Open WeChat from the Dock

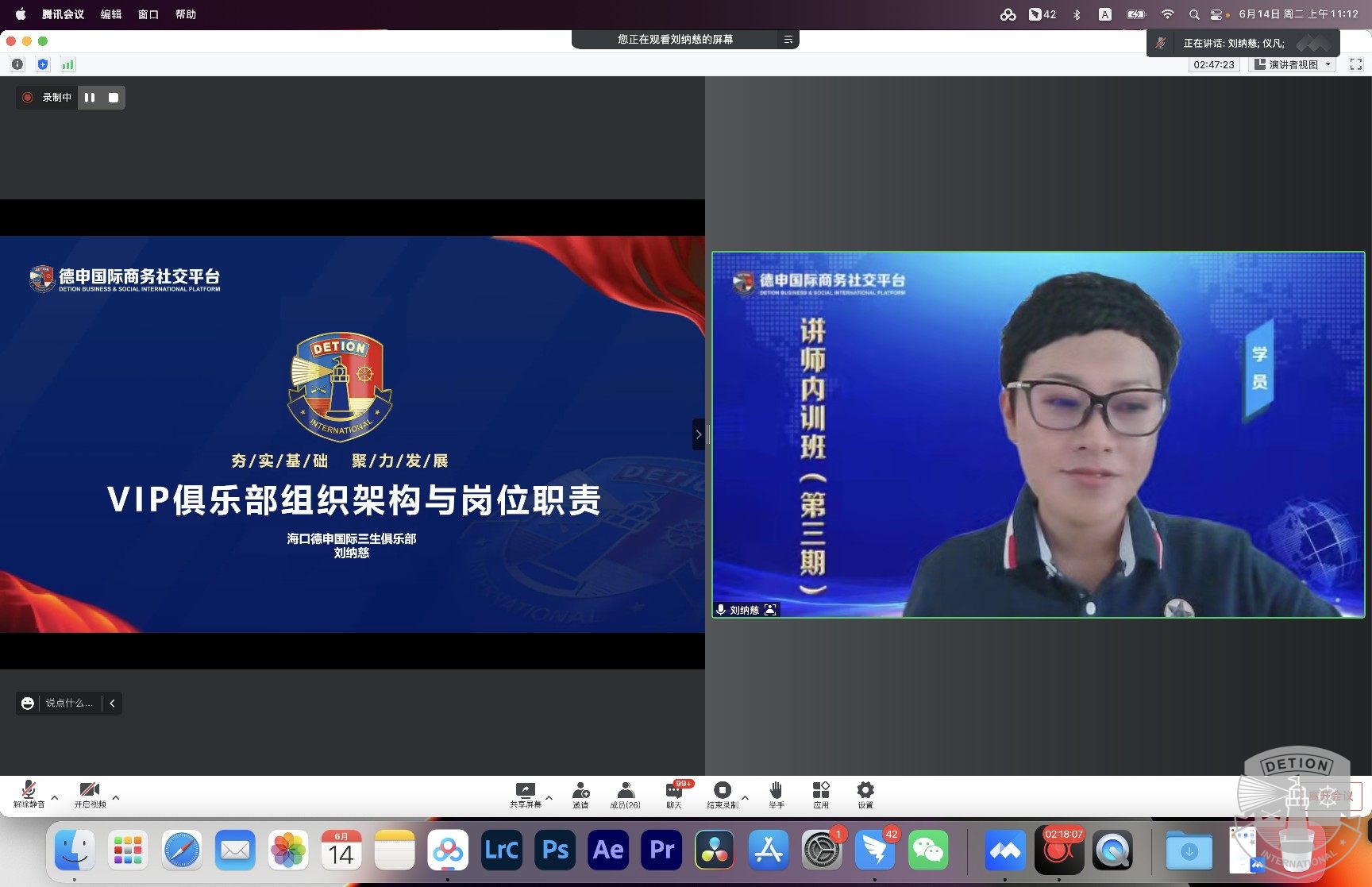pyautogui.click(x=928, y=850)
